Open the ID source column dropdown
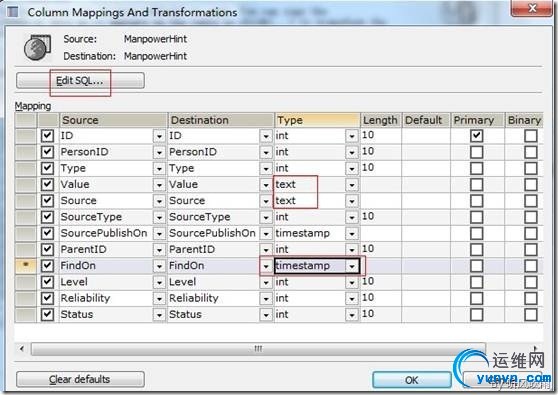Image resolution: width=558 pixels, height=395 pixels. 159,136
